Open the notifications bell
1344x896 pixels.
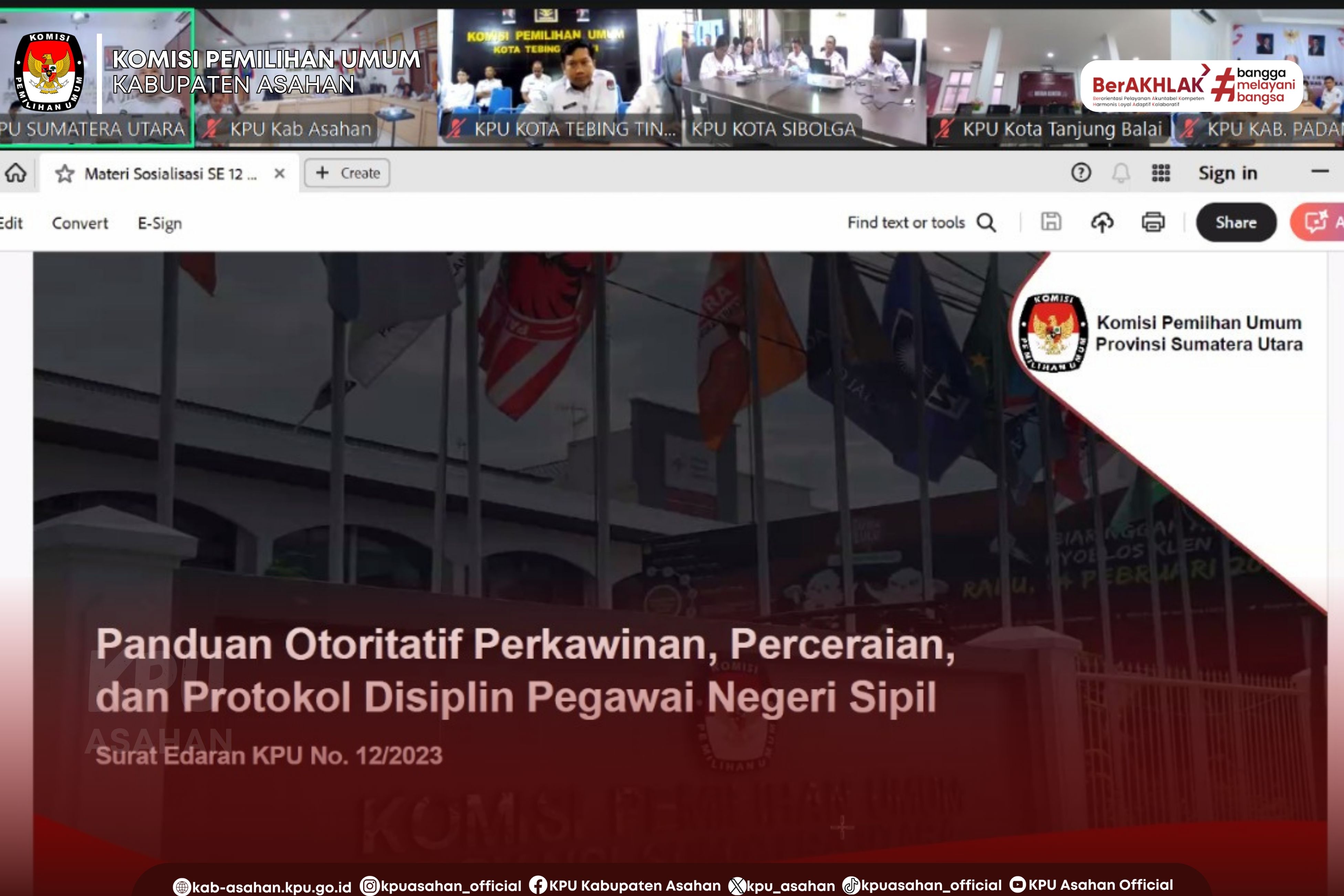coord(1121,172)
